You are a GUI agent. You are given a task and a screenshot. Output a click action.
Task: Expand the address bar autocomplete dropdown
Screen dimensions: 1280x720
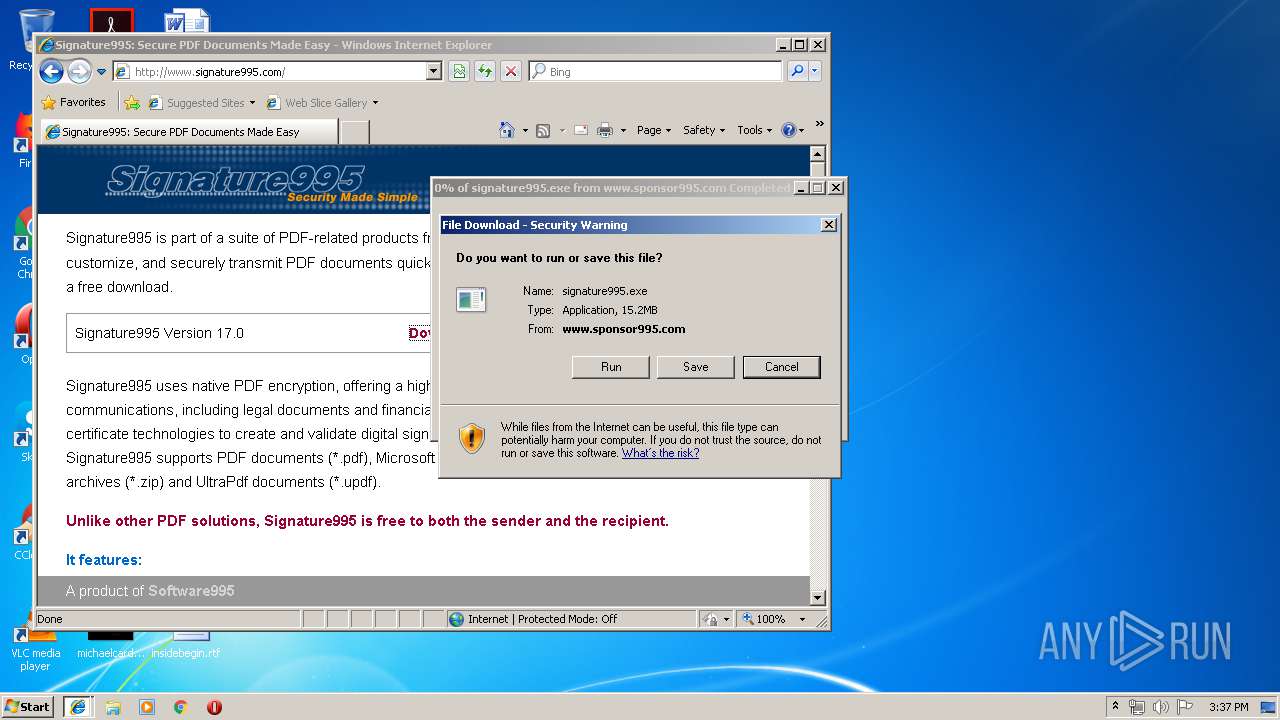click(x=433, y=72)
